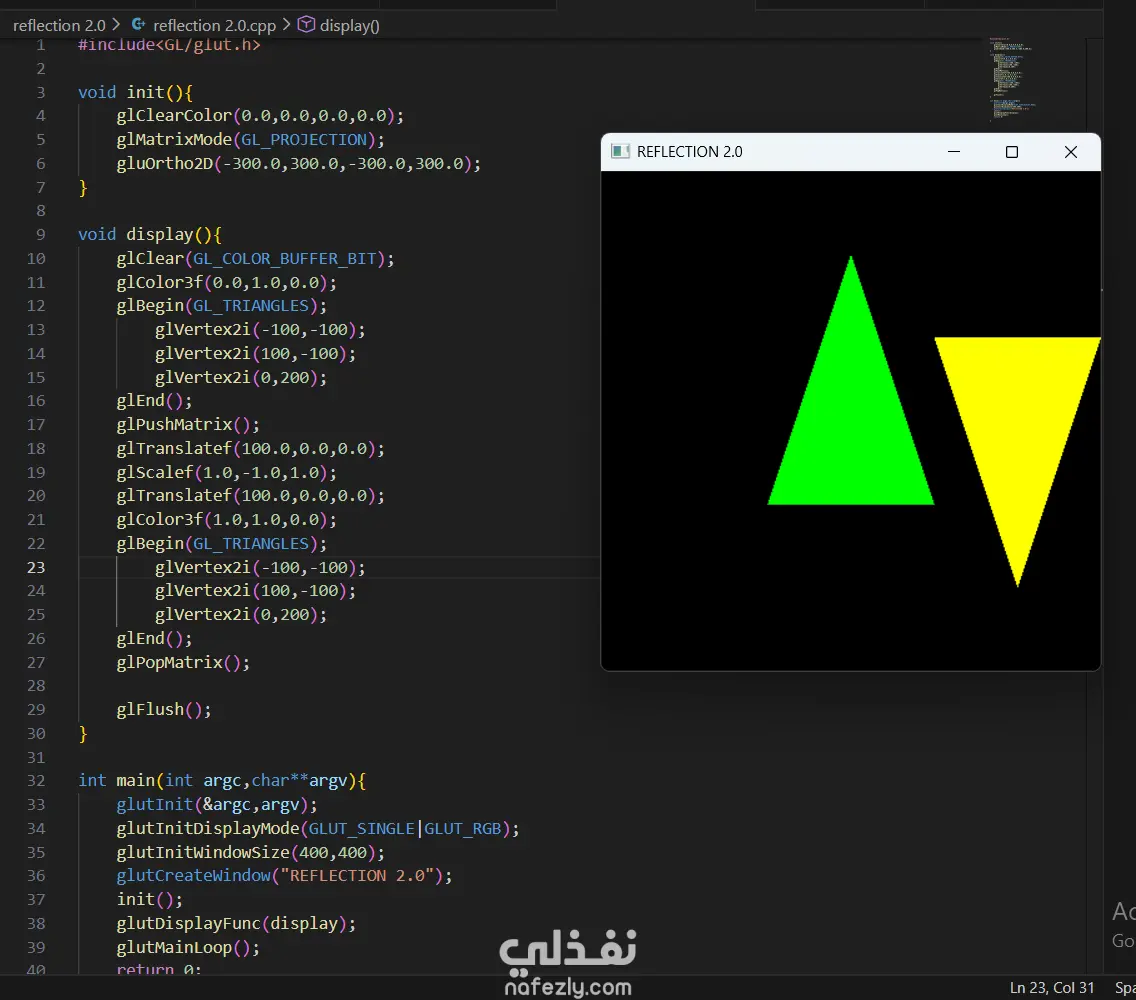Click the glClearColor call on line 4
1136x1000 pixels.
[x=260, y=116]
